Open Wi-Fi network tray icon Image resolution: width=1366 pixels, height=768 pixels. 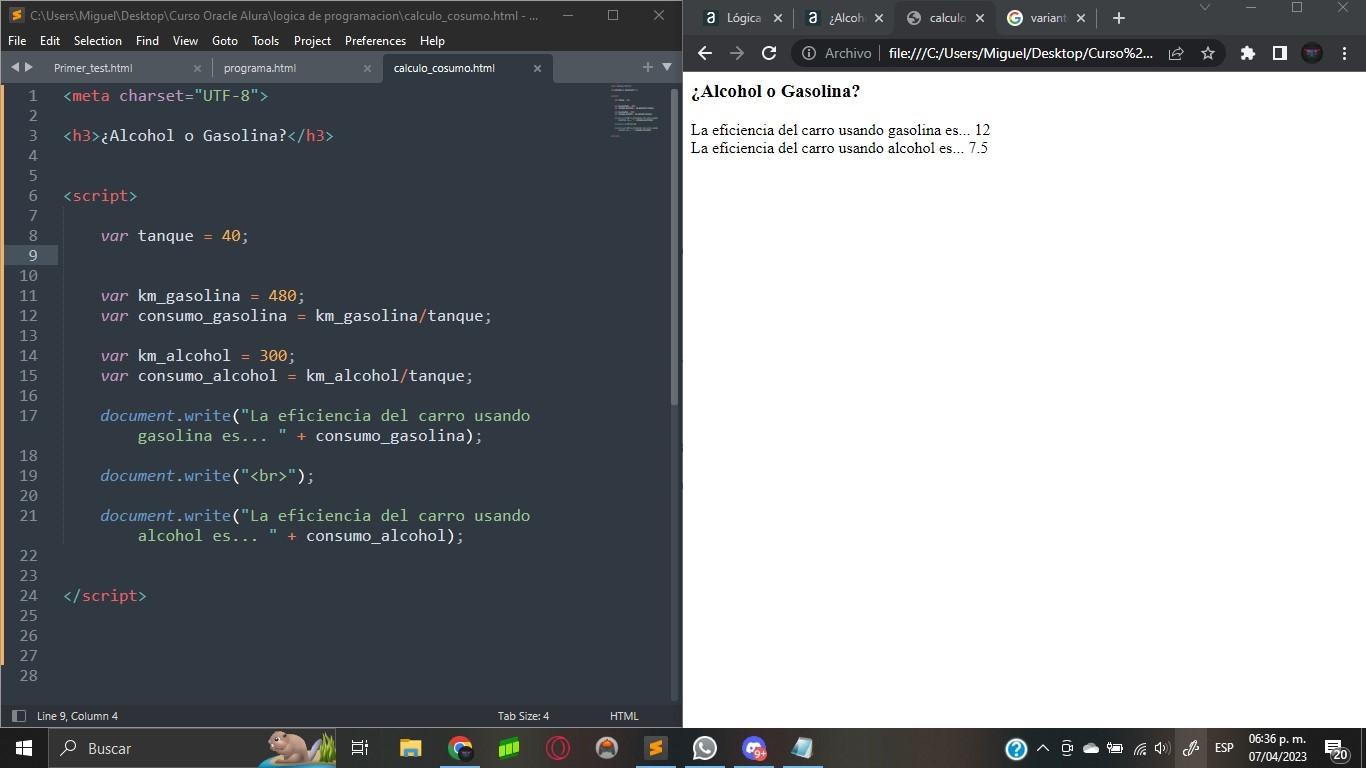click(1139, 748)
